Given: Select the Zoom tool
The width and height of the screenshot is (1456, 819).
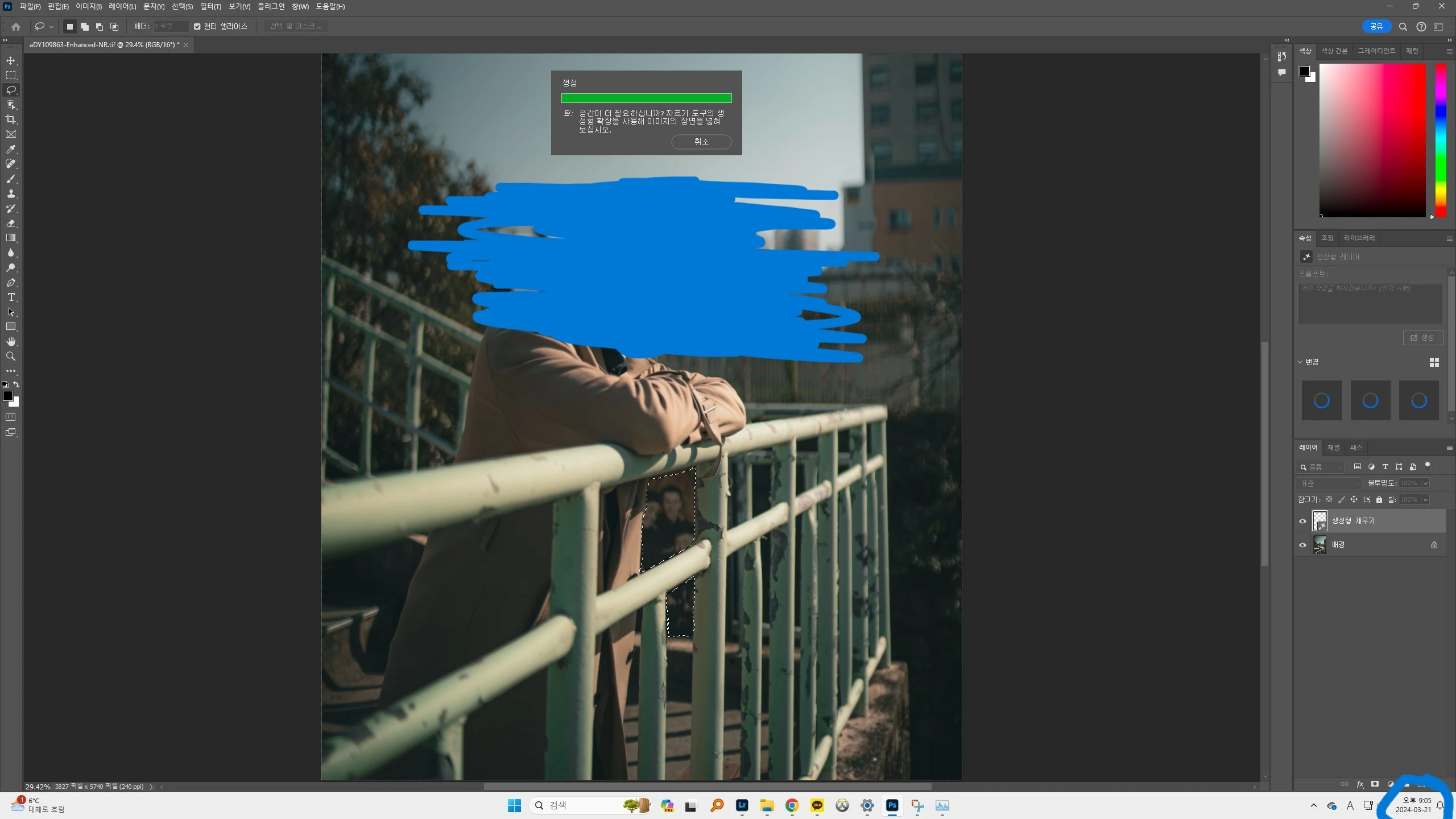Looking at the screenshot, I should [x=11, y=357].
